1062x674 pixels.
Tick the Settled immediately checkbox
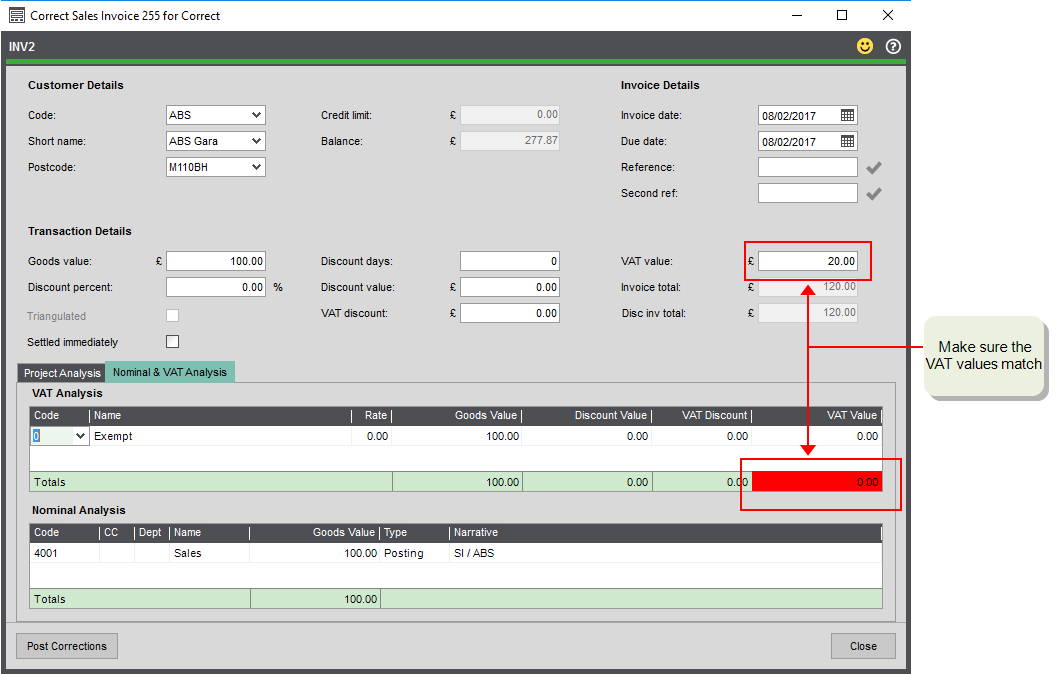click(x=172, y=342)
